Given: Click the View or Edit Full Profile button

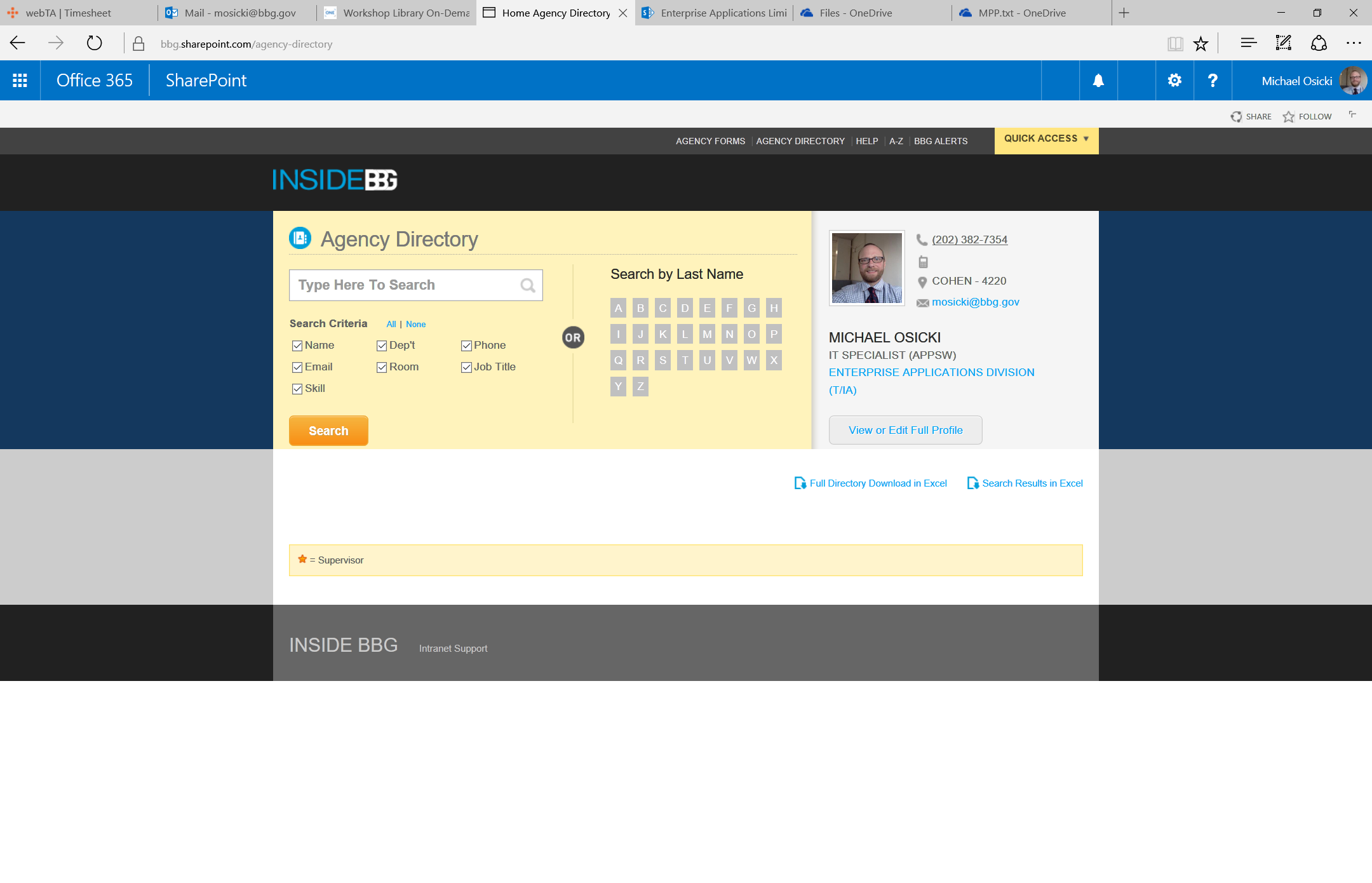Looking at the screenshot, I should click(905, 430).
